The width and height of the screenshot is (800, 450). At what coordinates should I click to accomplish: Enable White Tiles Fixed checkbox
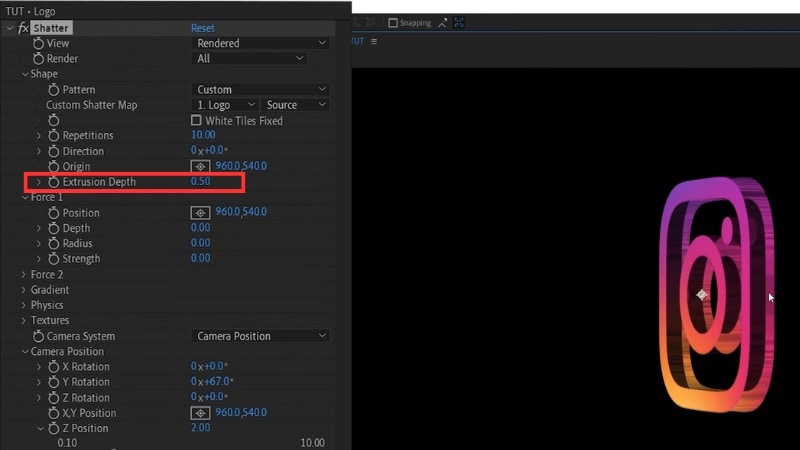pos(196,120)
